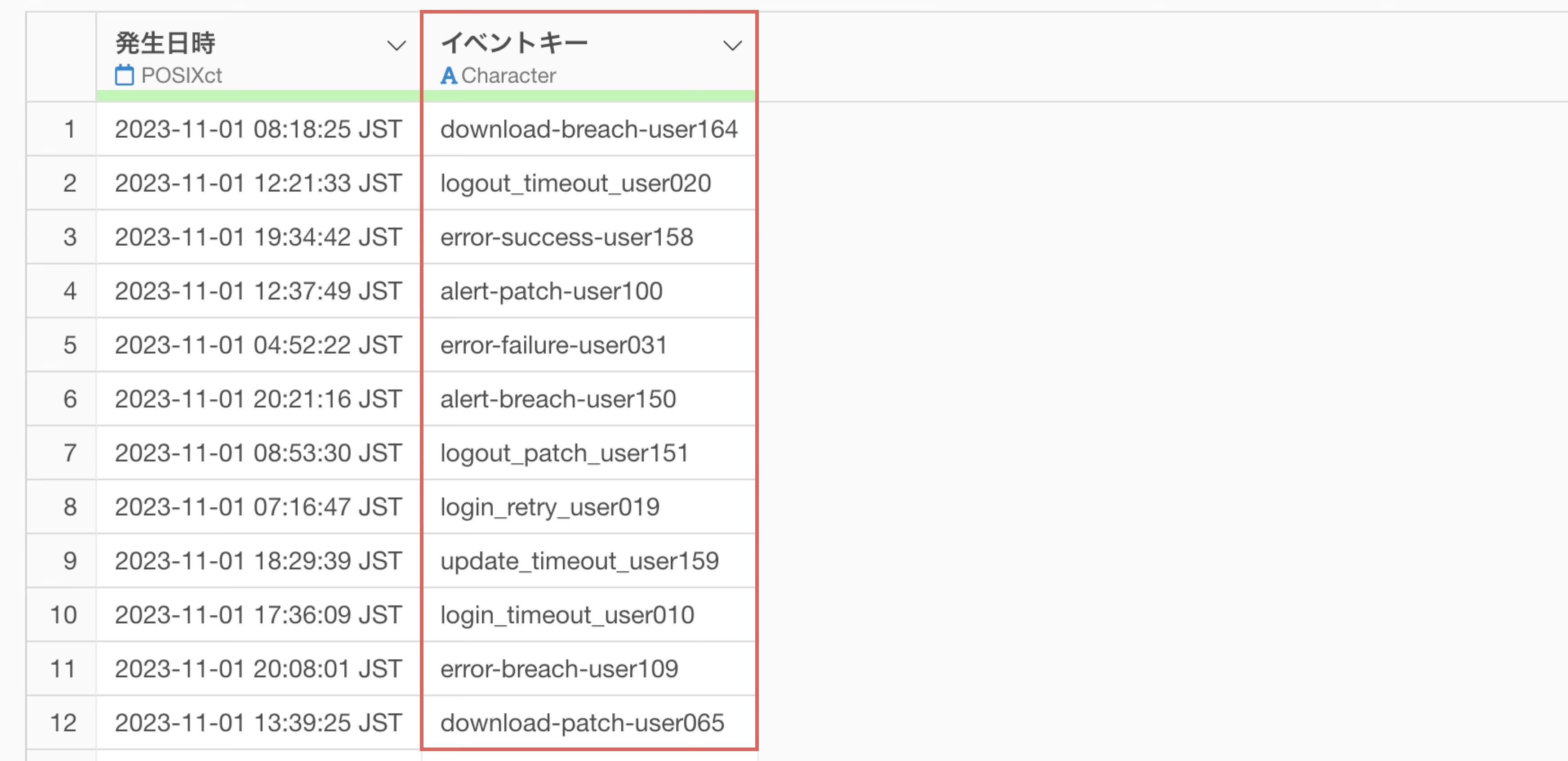Click the POSIXct calendar type icon
This screenshot has height=761, width=1568.
coord(124,76)
